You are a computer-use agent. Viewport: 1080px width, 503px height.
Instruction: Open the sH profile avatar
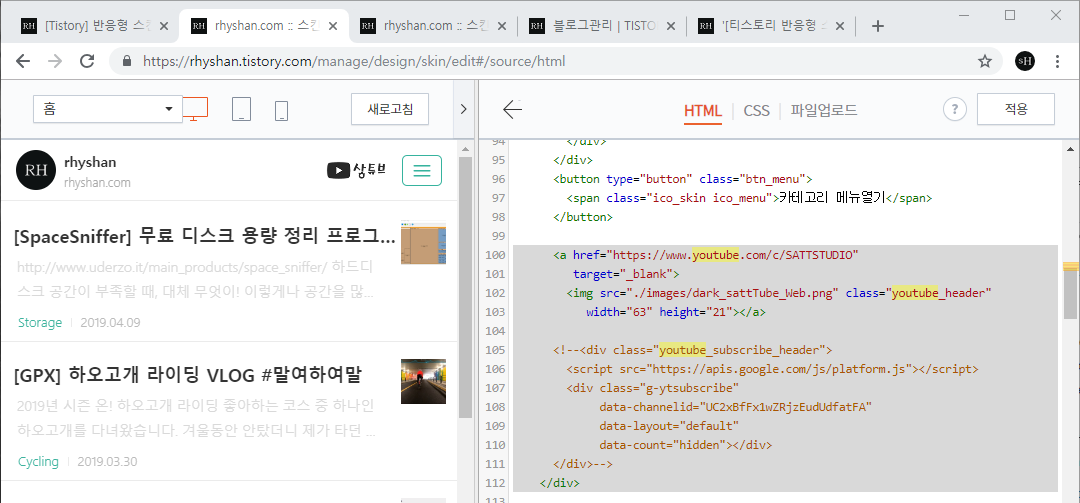click(x=1024, y=61)
